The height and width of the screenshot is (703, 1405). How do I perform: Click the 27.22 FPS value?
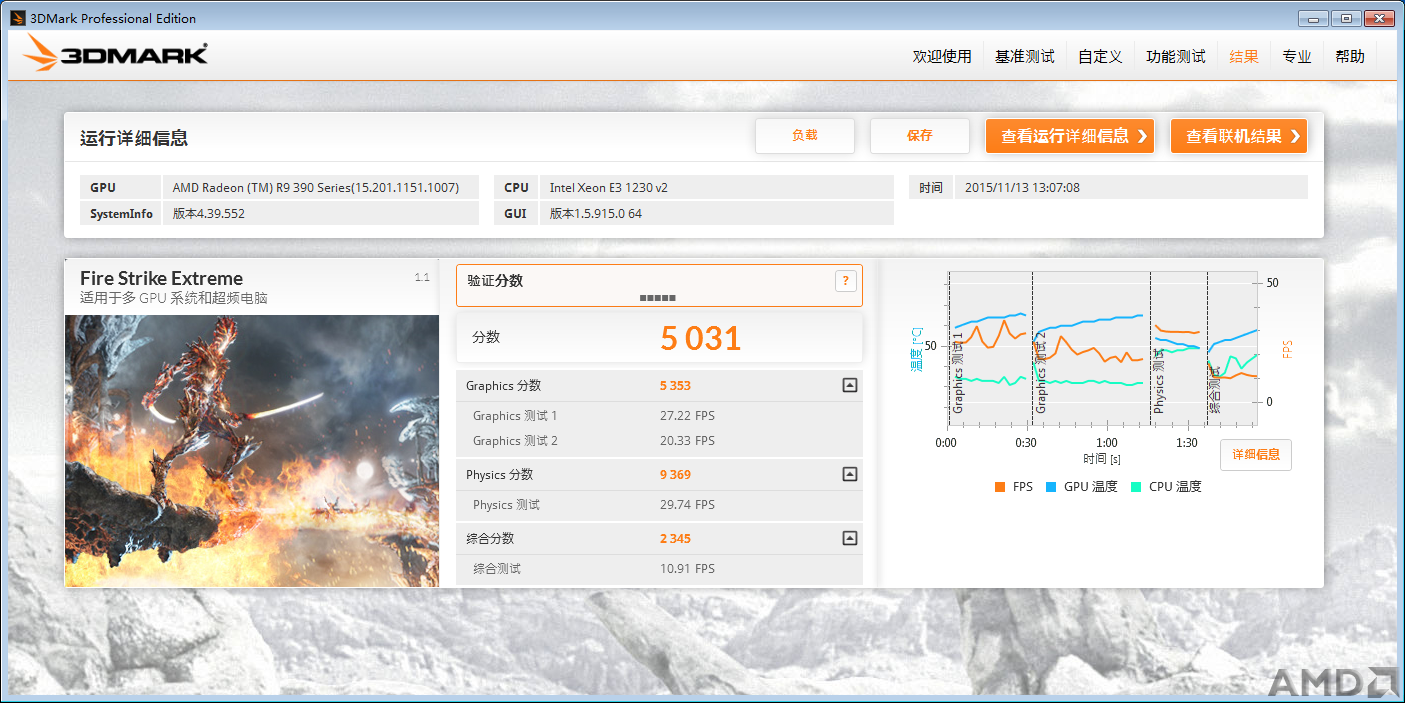click(x=687, y=416)
